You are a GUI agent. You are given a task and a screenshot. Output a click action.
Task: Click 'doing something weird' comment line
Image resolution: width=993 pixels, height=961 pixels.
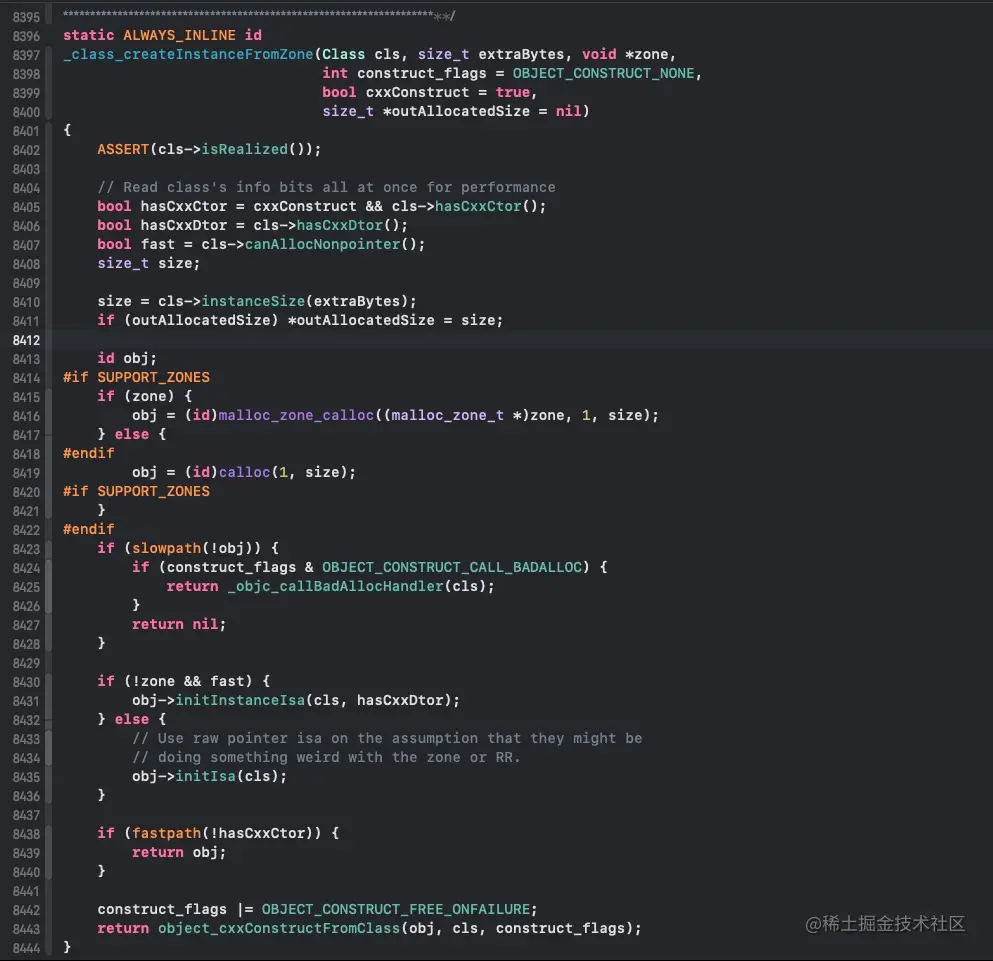(326, 758)
